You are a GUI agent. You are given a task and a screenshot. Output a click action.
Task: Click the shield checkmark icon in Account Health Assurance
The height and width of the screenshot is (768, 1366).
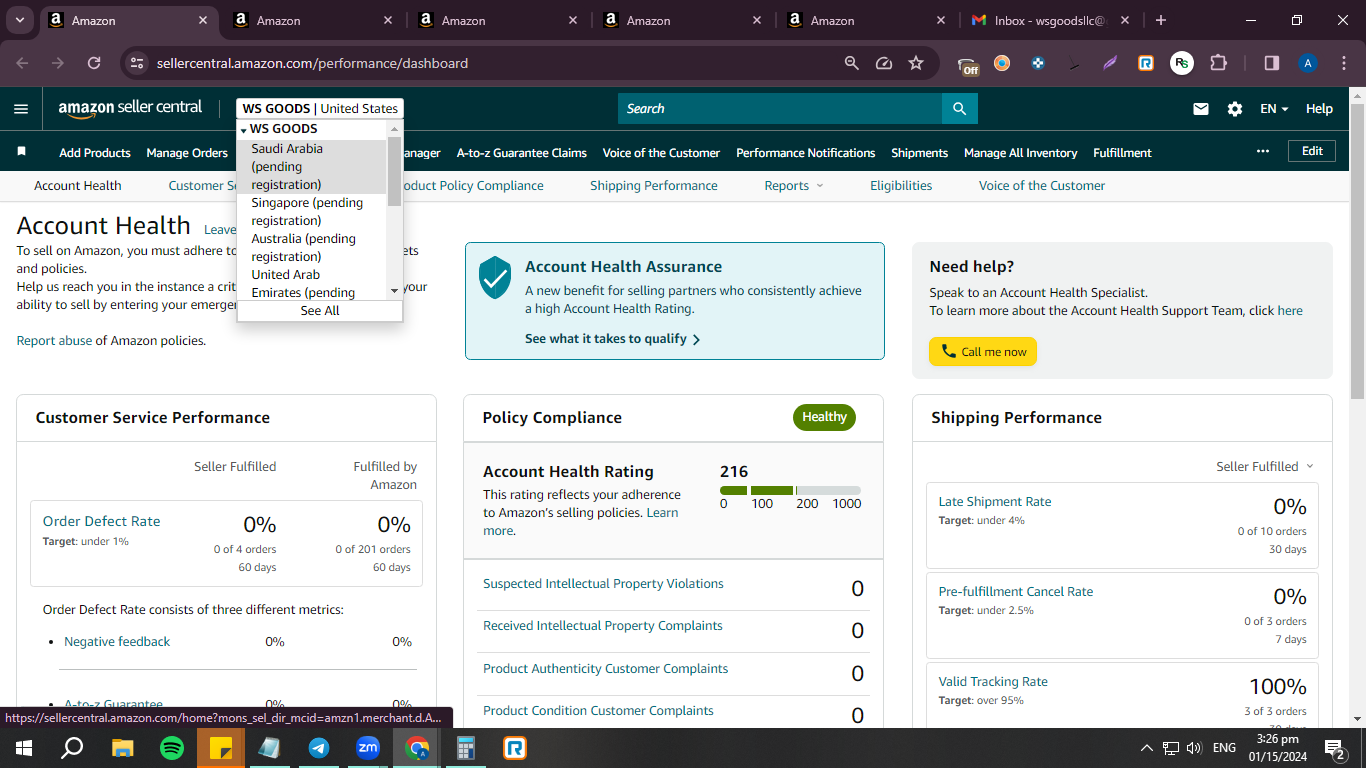pyautogui.click(x=495, y=277)
